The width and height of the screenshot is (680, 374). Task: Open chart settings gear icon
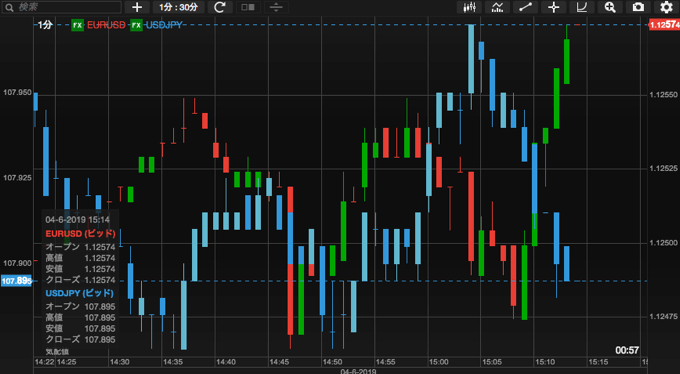[x=667, y=7]
